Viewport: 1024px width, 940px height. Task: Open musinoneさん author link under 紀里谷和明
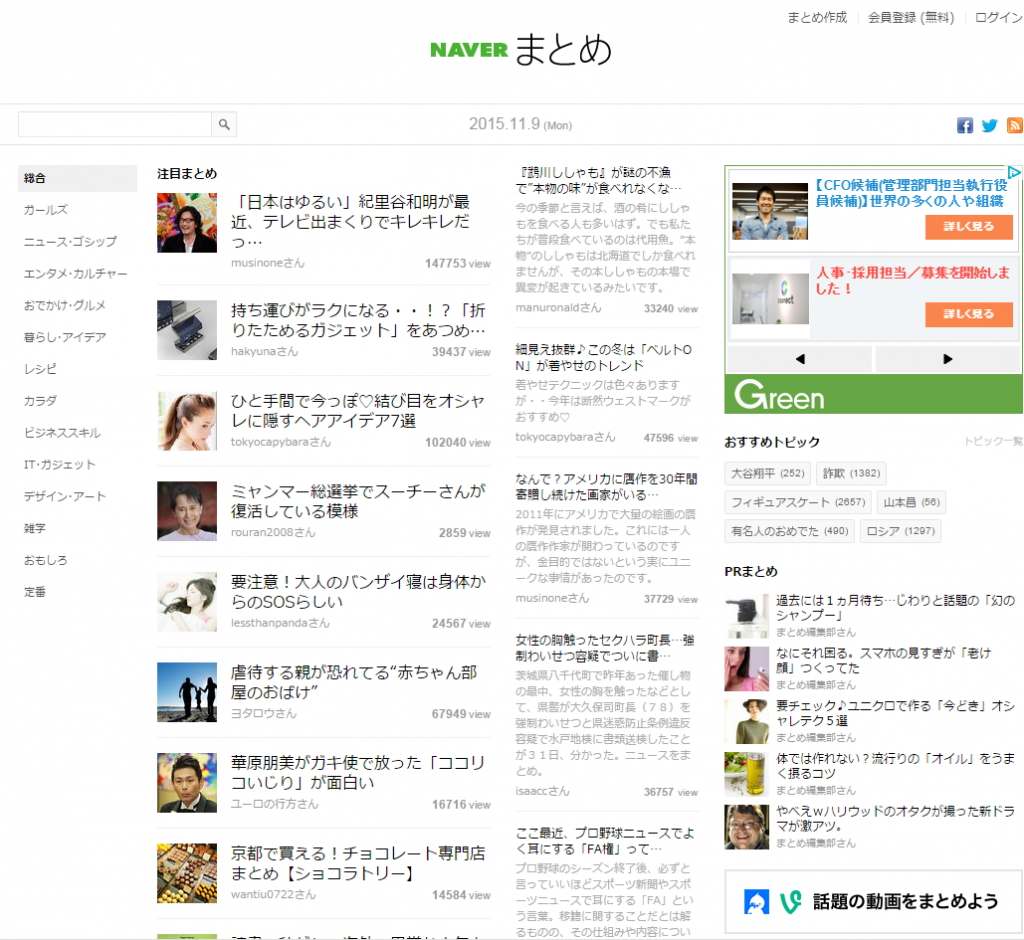(268, 263)
